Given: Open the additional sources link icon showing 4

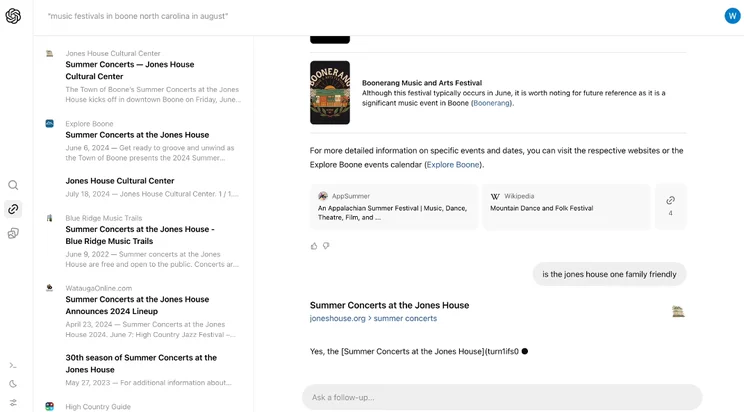Looking at the screenshot, I should pyautogui.click(x=670, y=206).
